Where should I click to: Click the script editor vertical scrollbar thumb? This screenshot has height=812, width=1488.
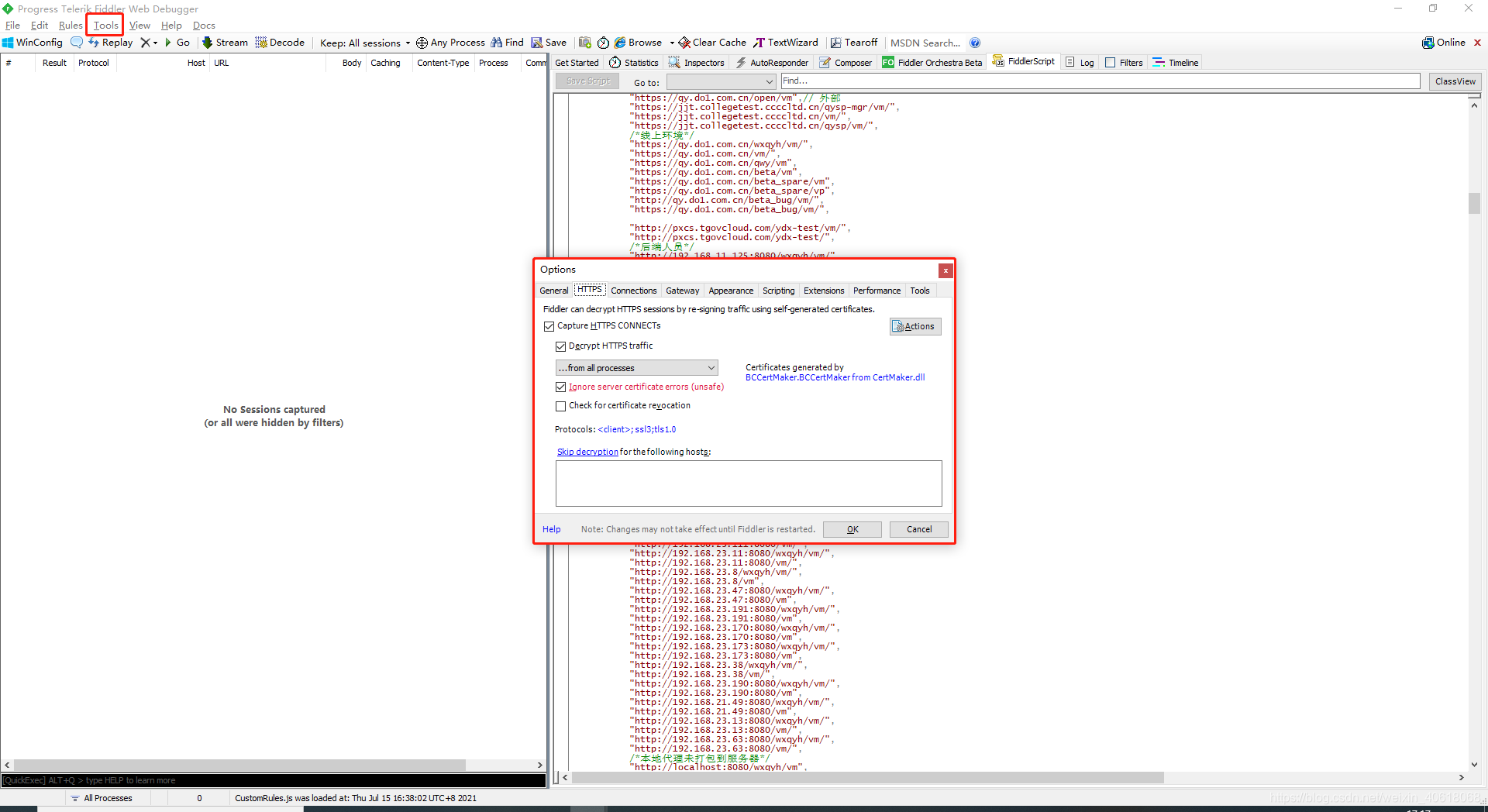coord(1474,203)
